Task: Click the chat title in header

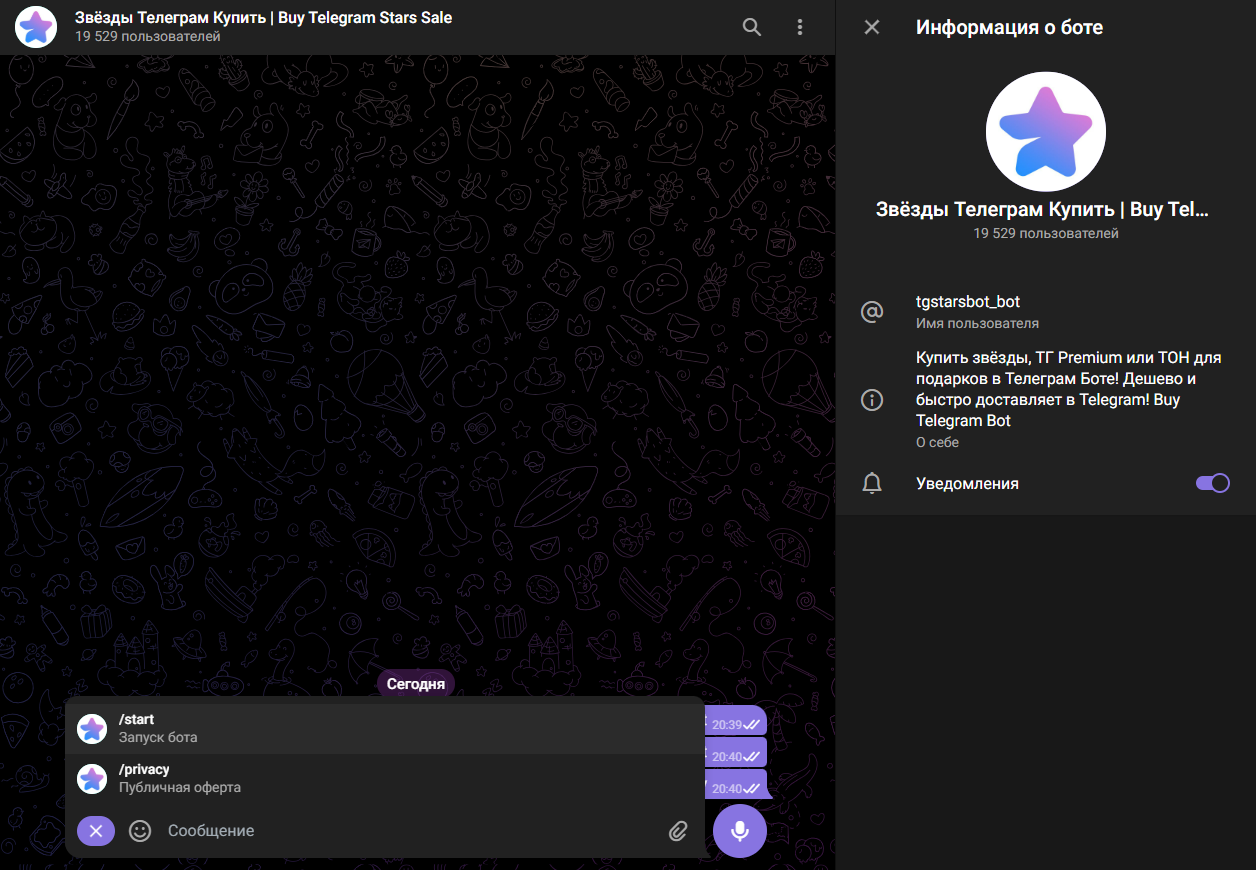Action: coord(263,18)
